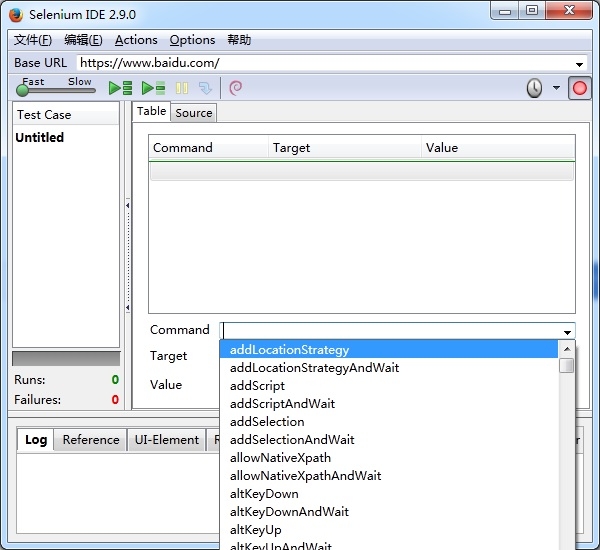600x550 pixels.
Task: Open the 帮助 menu
Action: click(x=239, y=40)
